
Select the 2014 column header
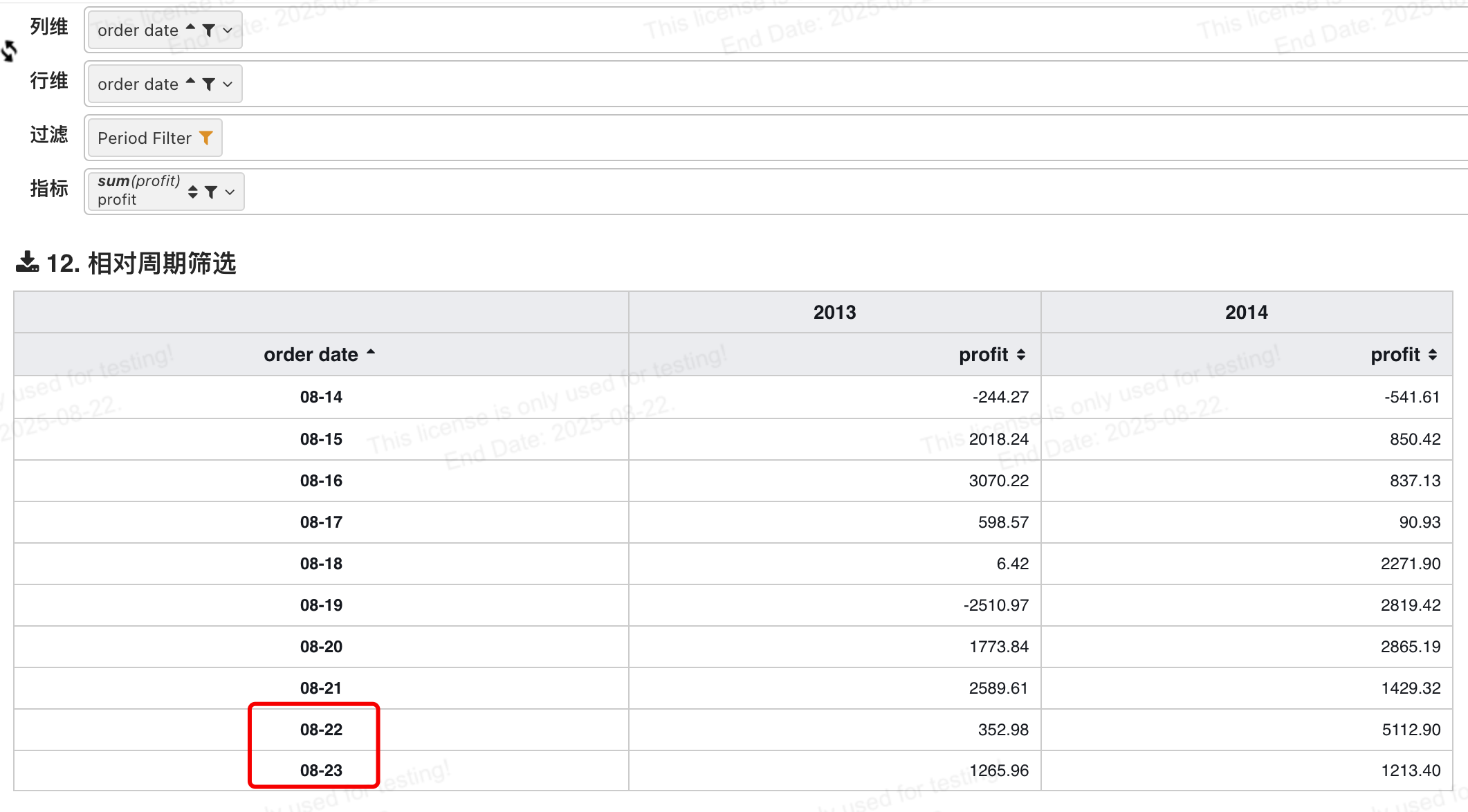click(x=1246, y=312)
